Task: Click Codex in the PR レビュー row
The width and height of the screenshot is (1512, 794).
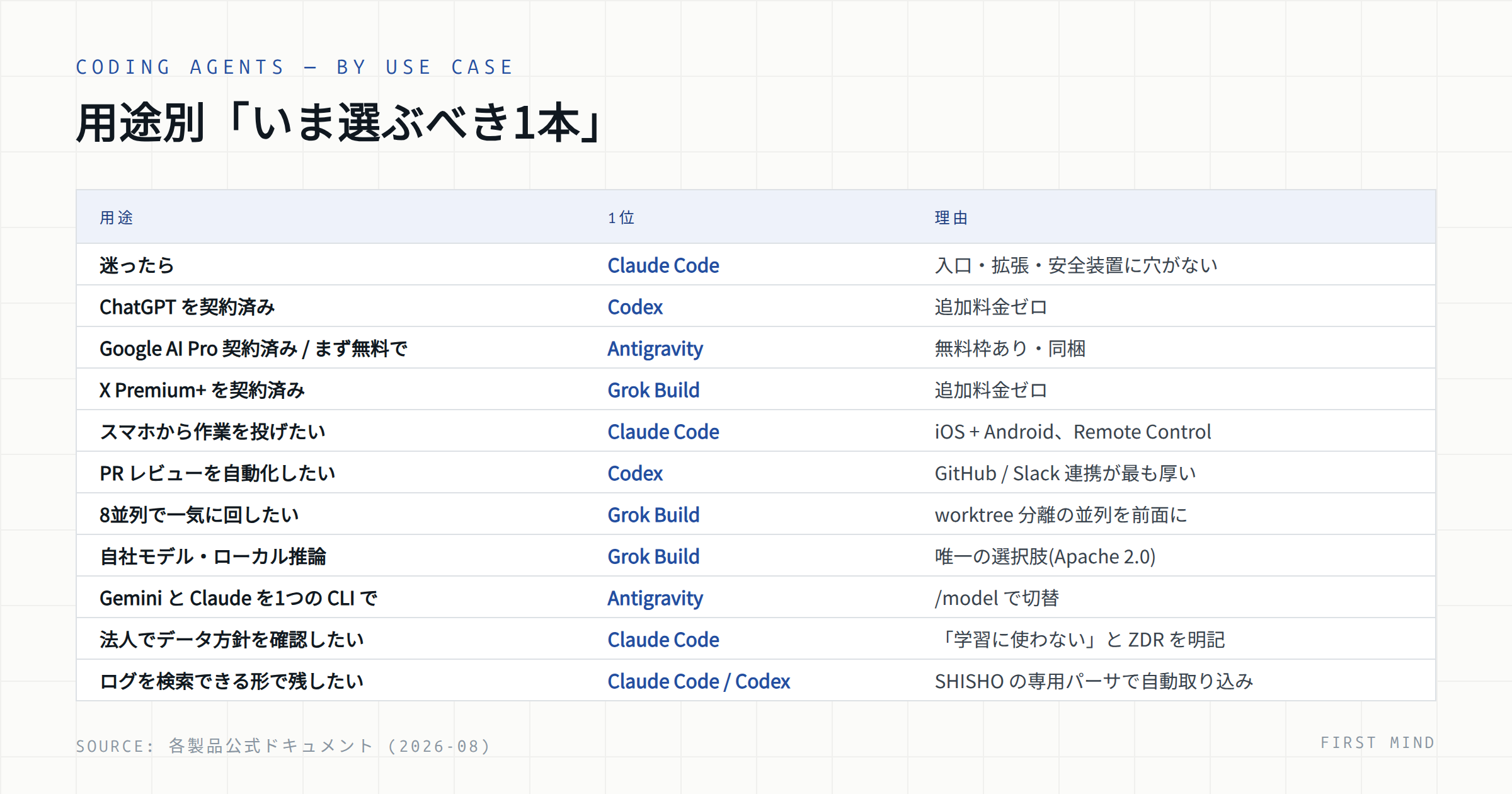Action: pyautogui.click(x=635, y=473)
